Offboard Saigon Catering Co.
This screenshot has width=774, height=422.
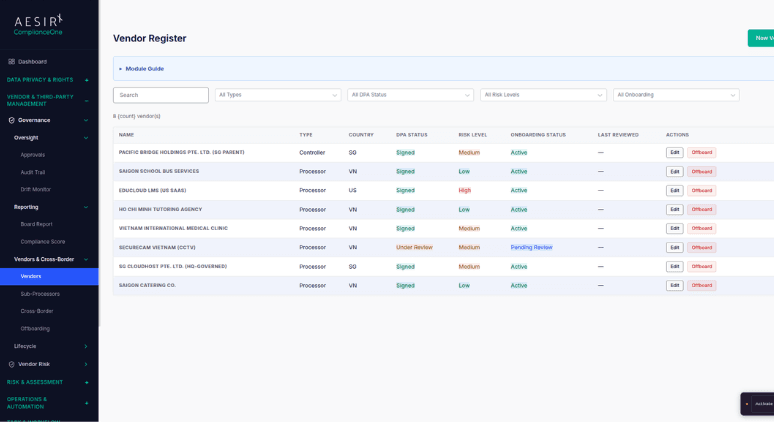click(x=701, y=286)
